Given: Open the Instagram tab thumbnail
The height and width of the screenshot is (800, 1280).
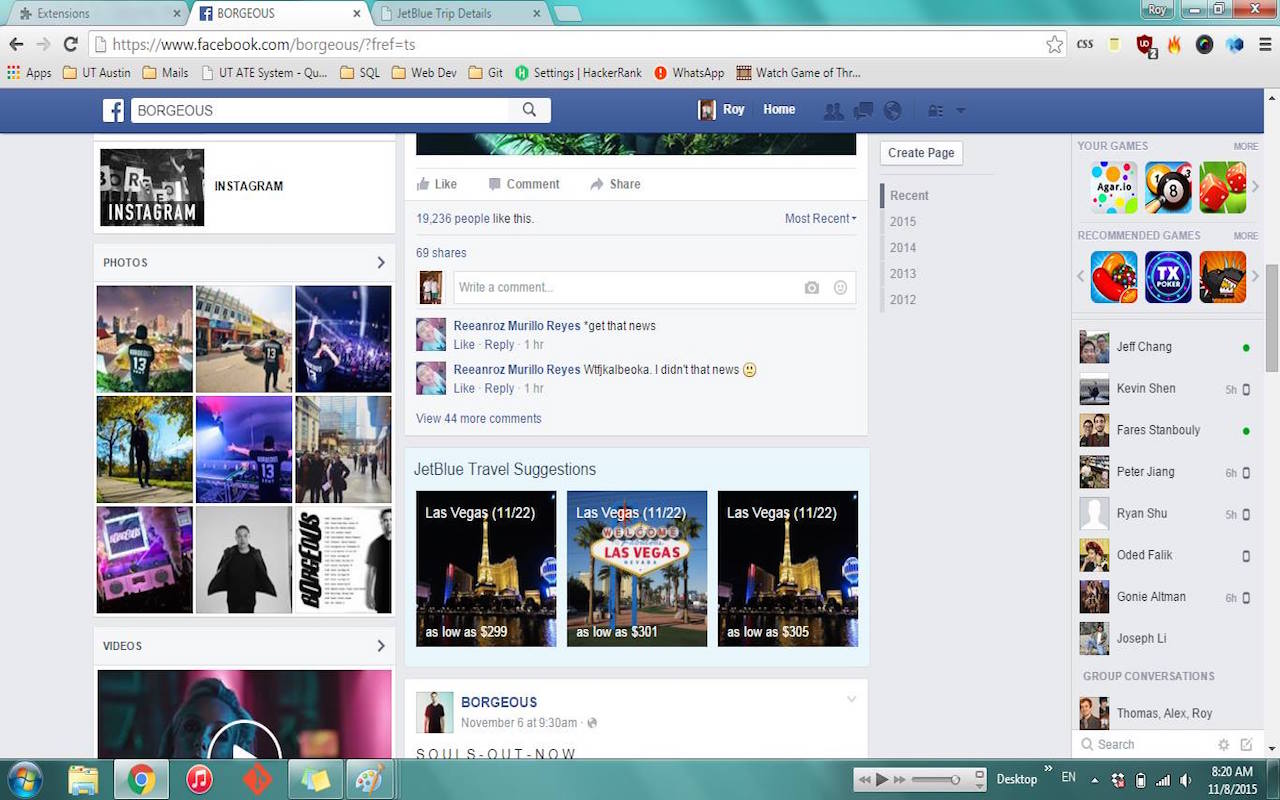Looking at the screenshot, I should point(152,187).
